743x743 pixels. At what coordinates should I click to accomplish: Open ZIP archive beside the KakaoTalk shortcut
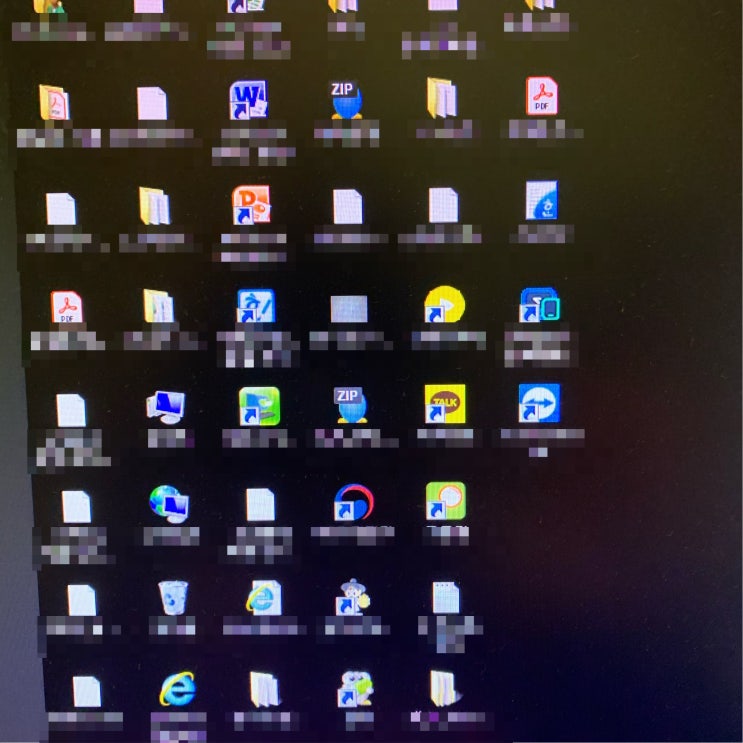[x=351, y=405]
